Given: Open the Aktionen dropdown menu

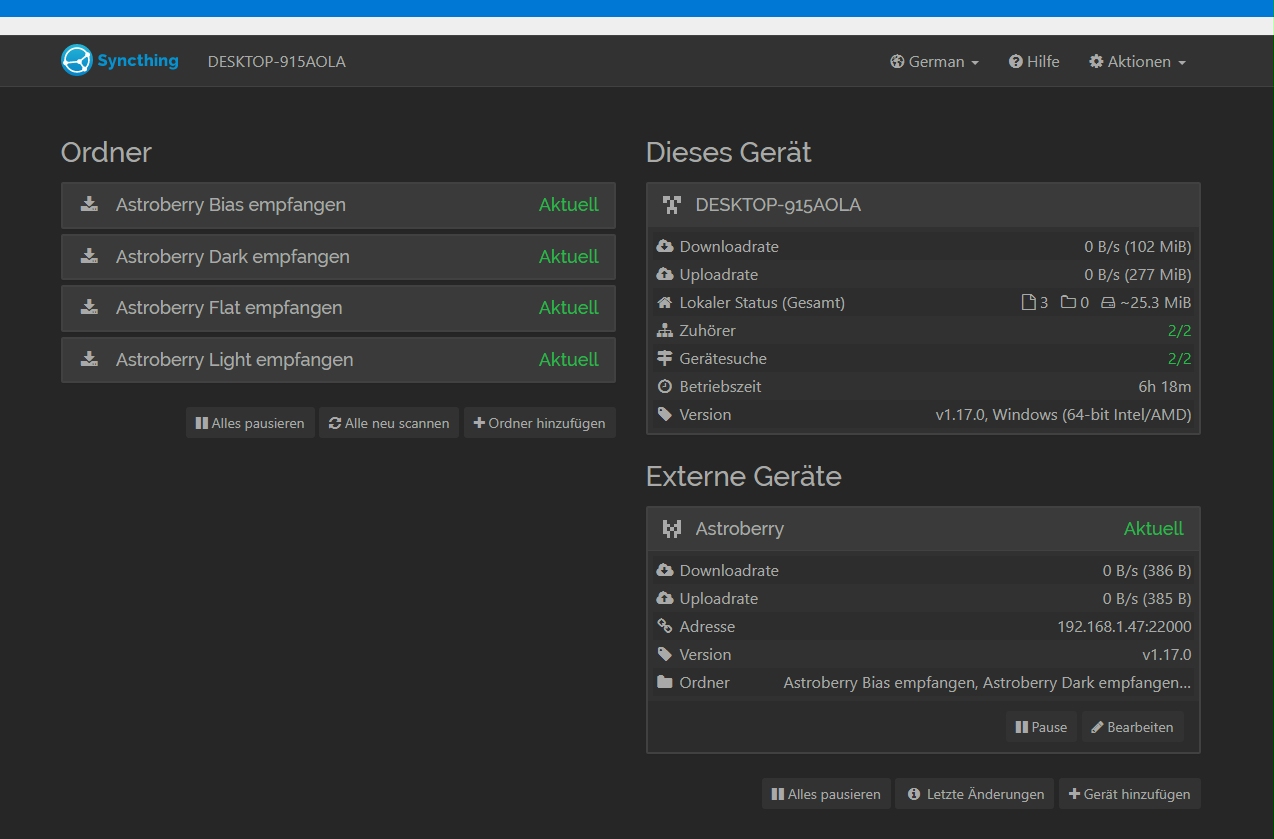Looking at the screenshot, I should (1137, 61).
